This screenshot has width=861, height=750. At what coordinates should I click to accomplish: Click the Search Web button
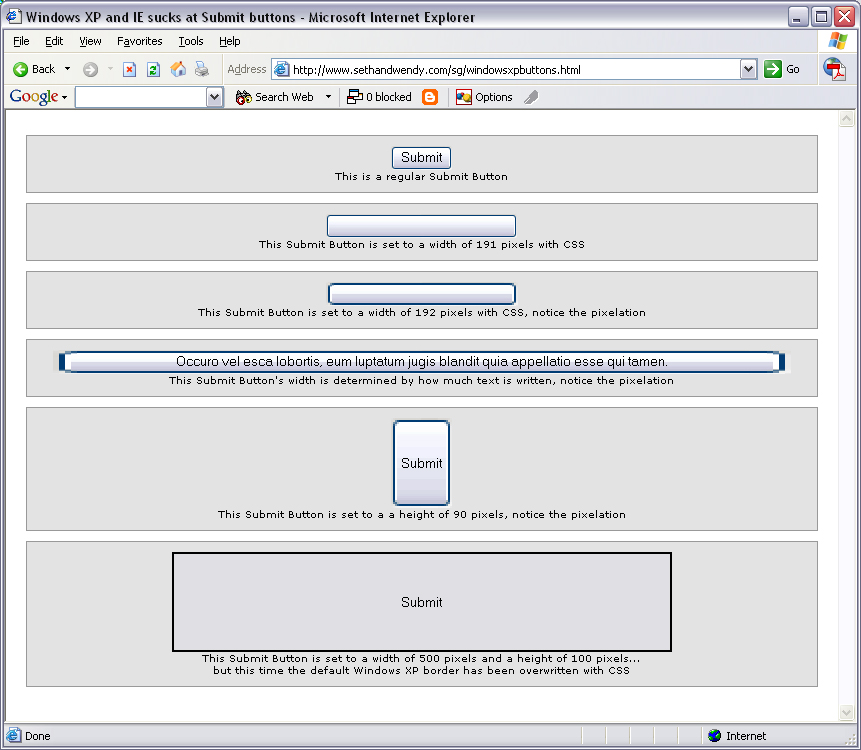pos(275,97)
